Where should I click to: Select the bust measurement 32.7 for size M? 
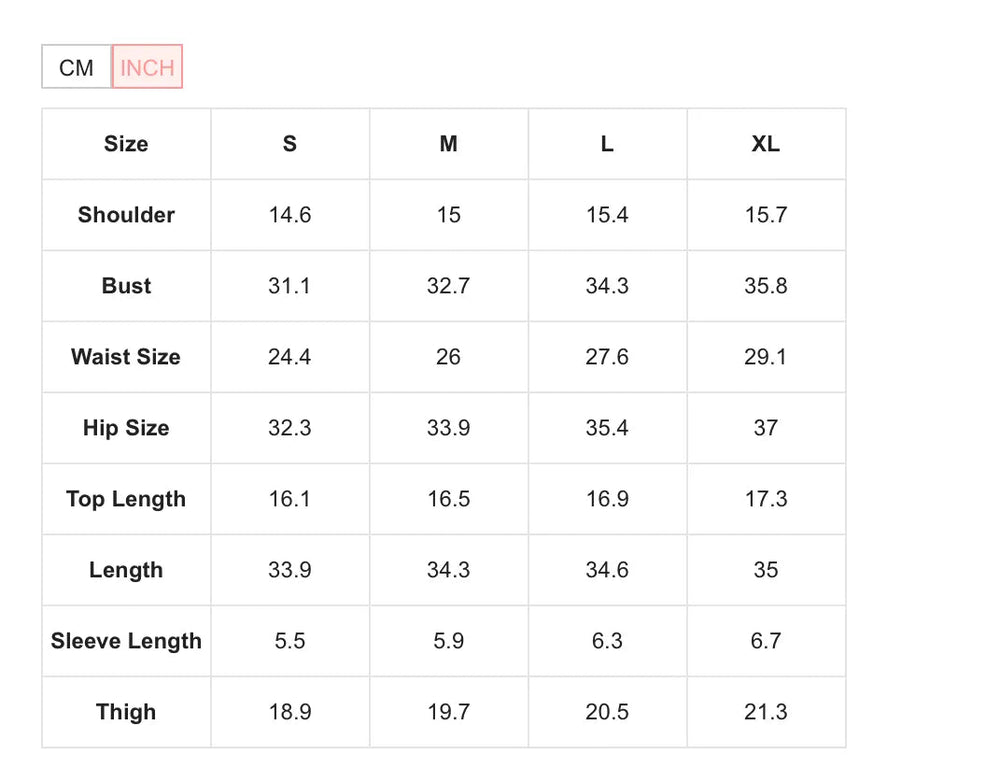(448, 286)
